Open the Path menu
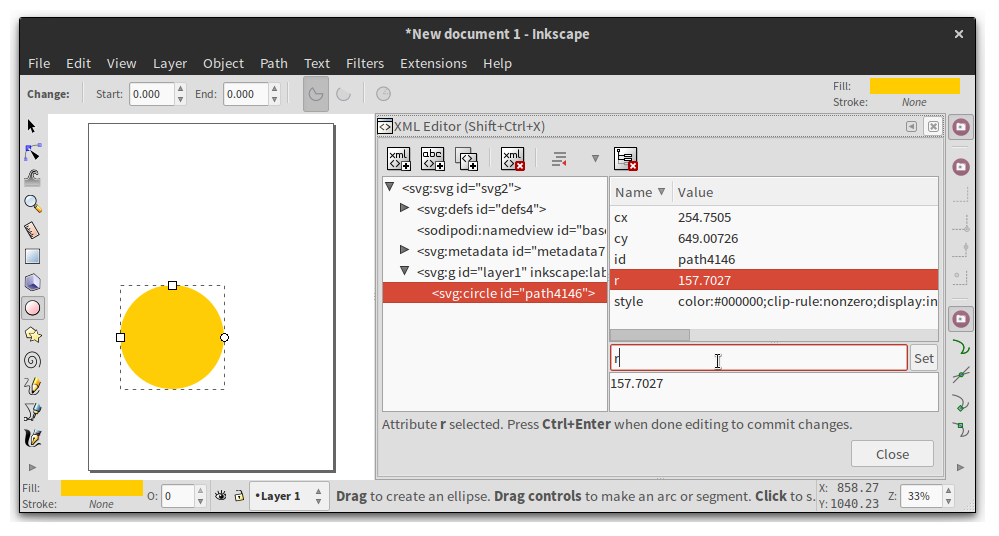 [x=273, y=64]
